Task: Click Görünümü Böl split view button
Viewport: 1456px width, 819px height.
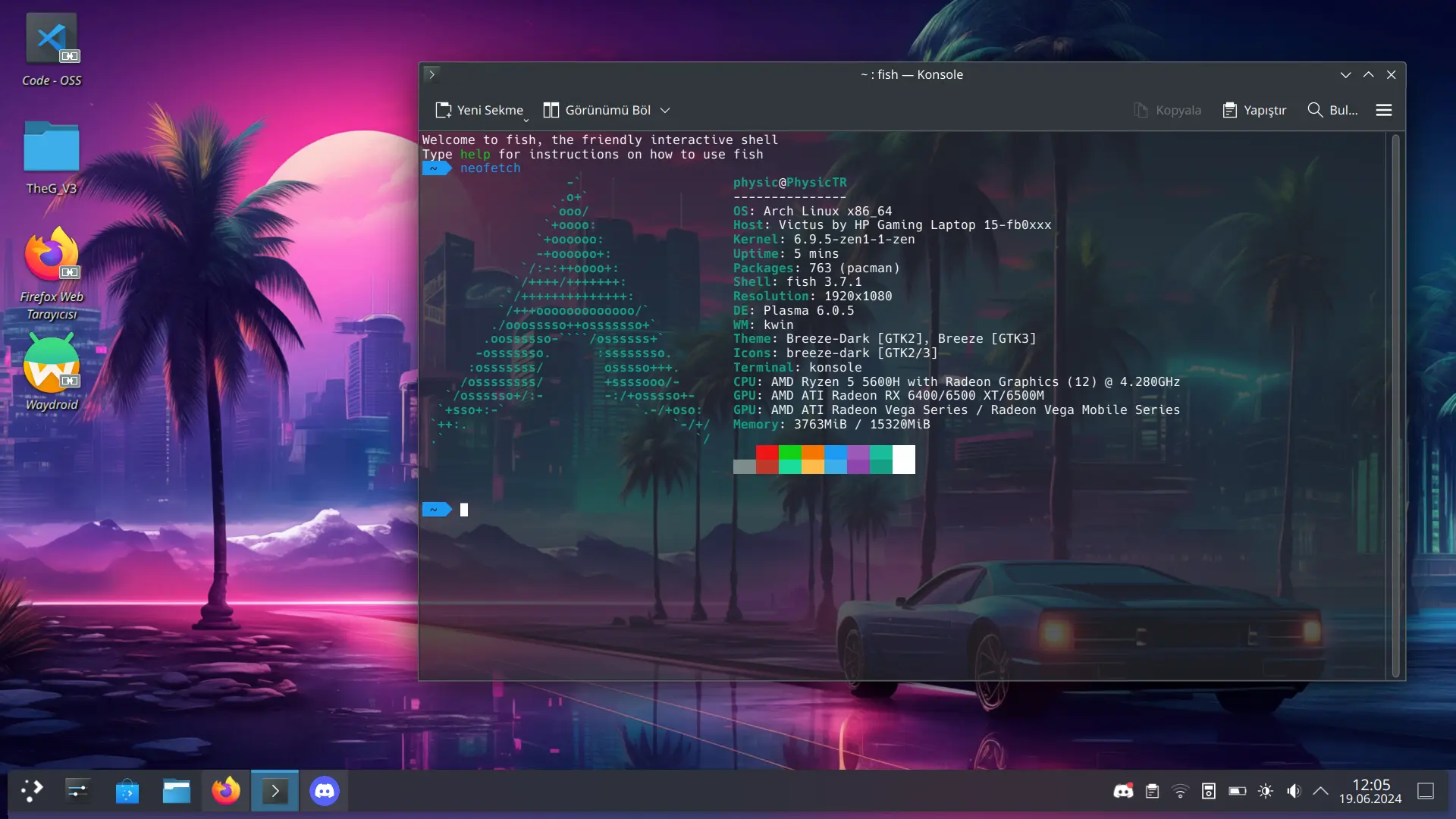Action: [x=598, y=110]
